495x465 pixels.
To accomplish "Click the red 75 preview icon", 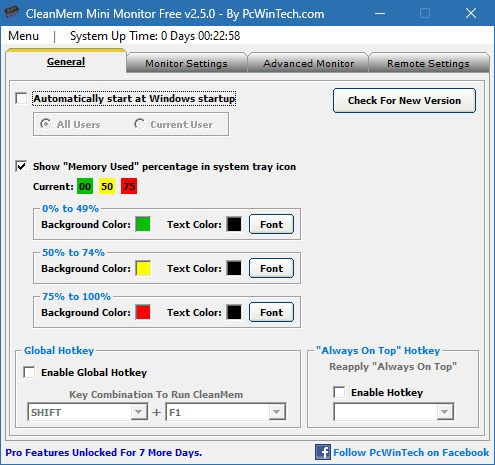I will [129, 186].
